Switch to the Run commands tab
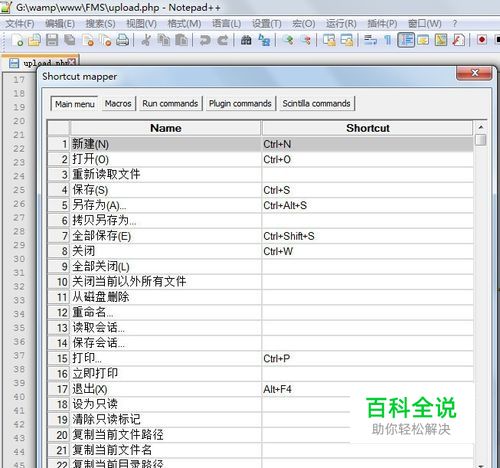 tap(170, 104)
